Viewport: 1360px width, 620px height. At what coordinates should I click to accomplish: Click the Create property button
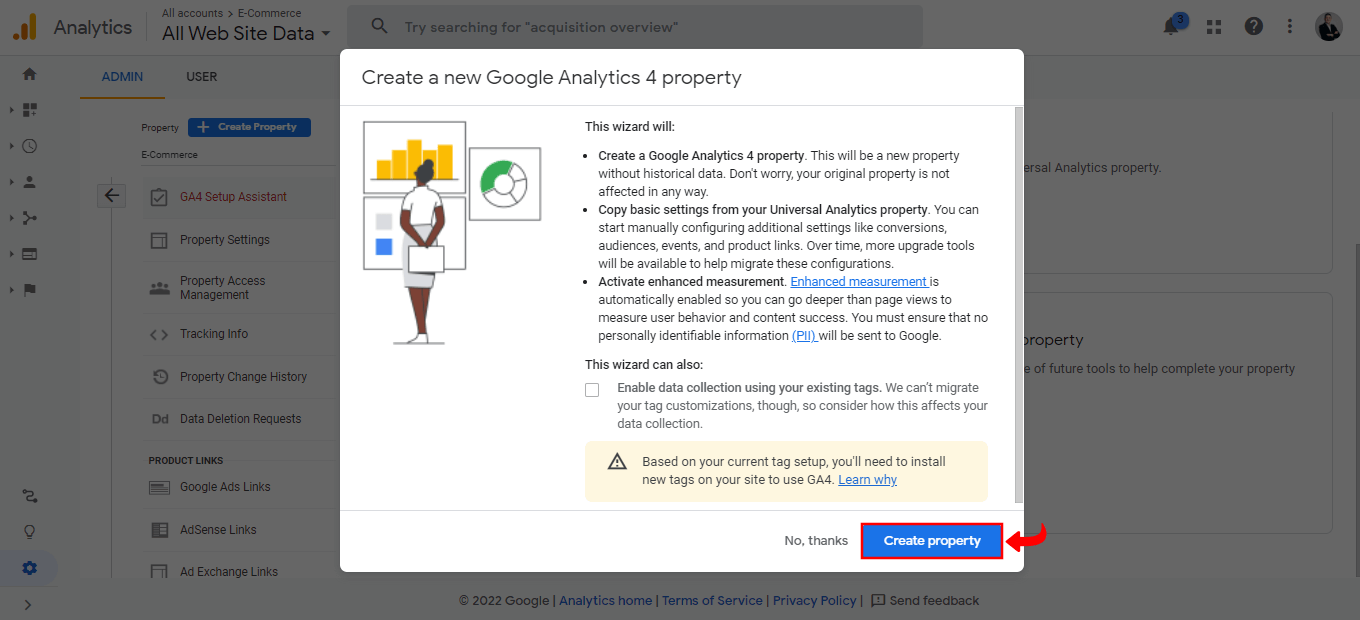pyautogui.click(x=931, y=540)
